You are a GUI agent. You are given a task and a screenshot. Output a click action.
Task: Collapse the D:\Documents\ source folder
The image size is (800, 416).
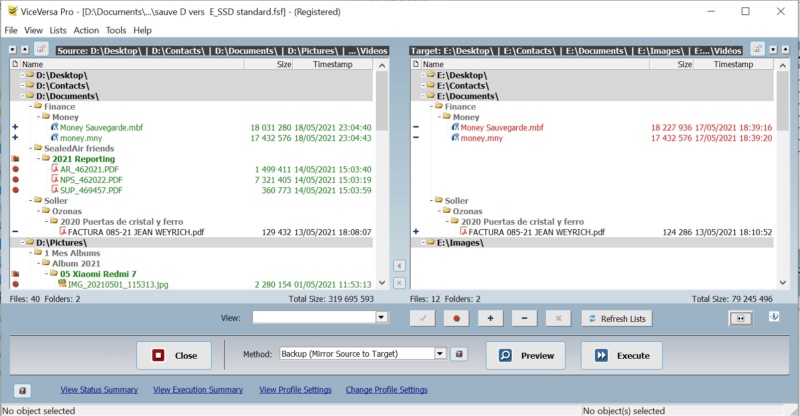pyautogui.click(x=23, y=96)
